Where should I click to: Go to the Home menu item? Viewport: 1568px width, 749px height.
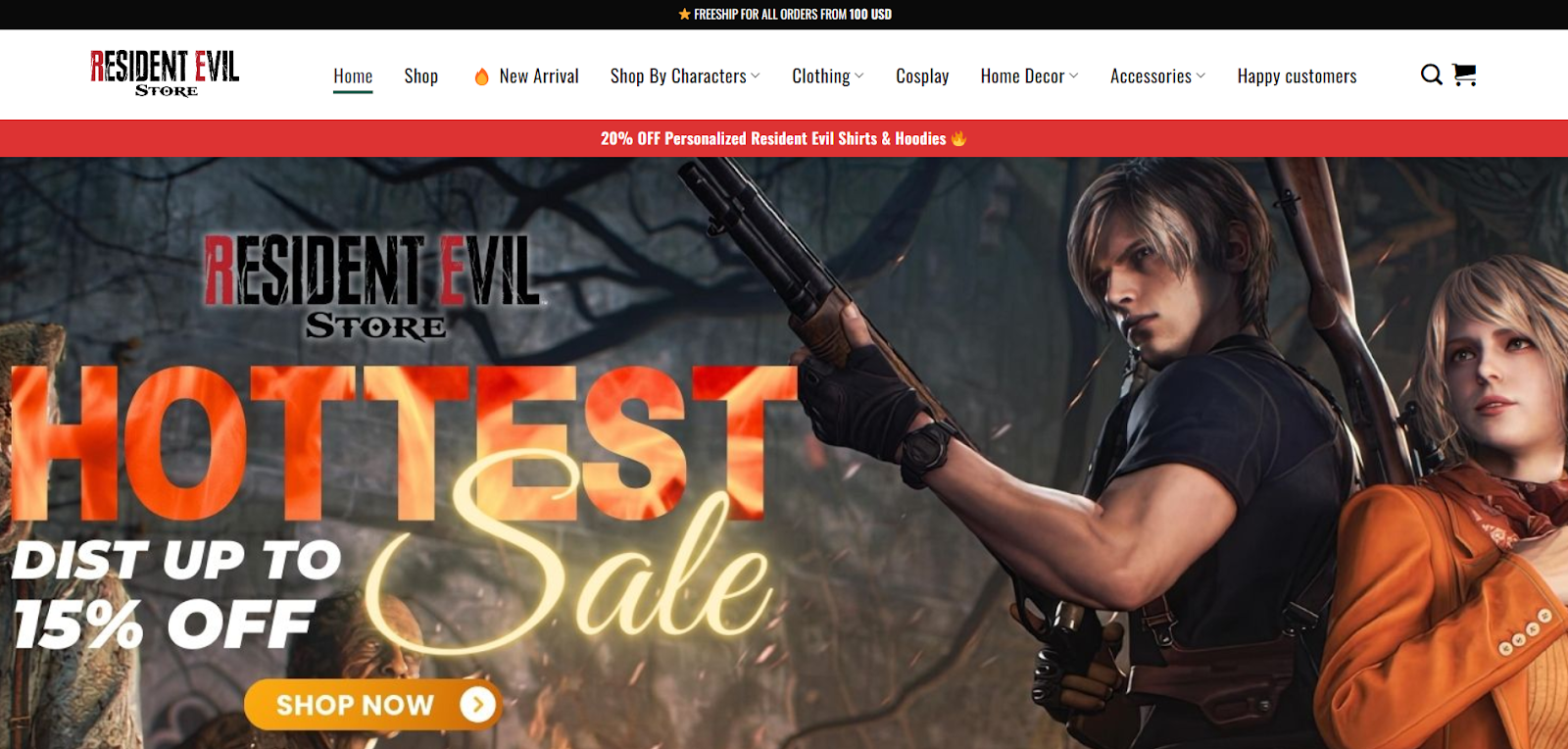point(353,76)
